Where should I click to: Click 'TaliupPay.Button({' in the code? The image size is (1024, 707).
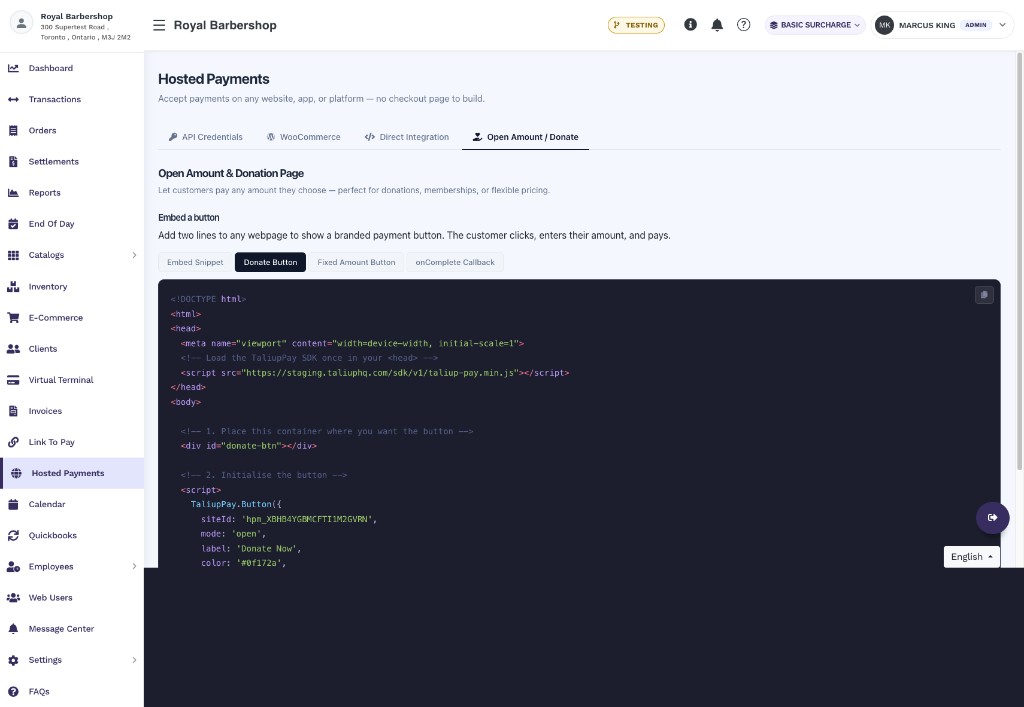(x=236, y=505)
